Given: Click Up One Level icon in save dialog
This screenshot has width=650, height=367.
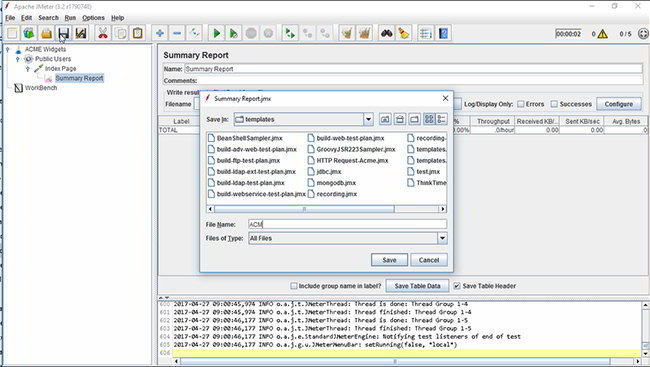Looking at the screenshot, I should [385, 119].
